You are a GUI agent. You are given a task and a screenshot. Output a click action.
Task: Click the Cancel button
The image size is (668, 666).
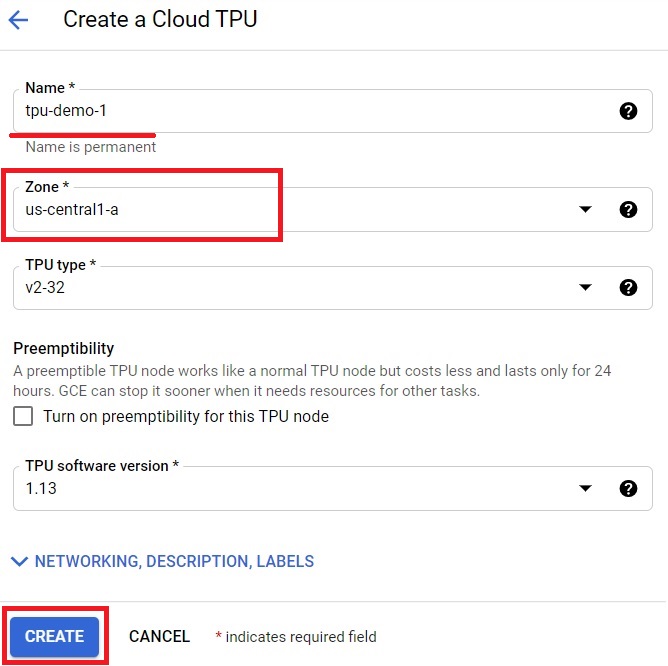point(159,637)
